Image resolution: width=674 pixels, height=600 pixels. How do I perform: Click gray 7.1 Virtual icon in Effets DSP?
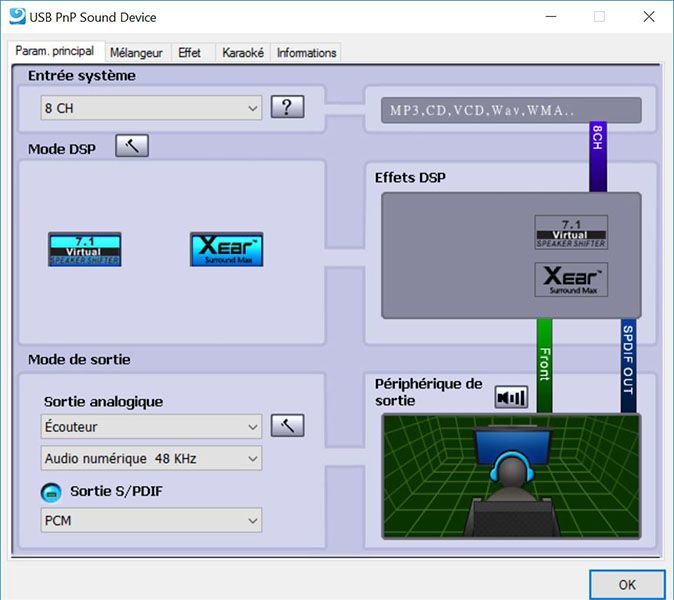point(571,232)
